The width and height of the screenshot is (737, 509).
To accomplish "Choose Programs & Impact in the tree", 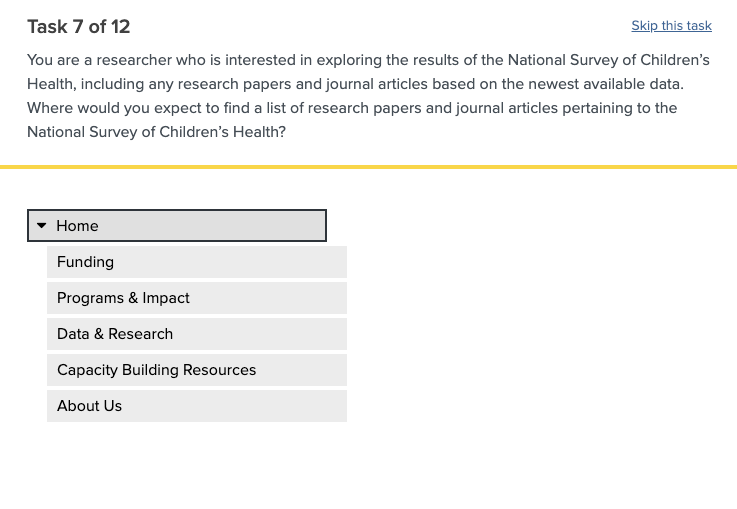I will pyautogui.click(x=196, y=298).
